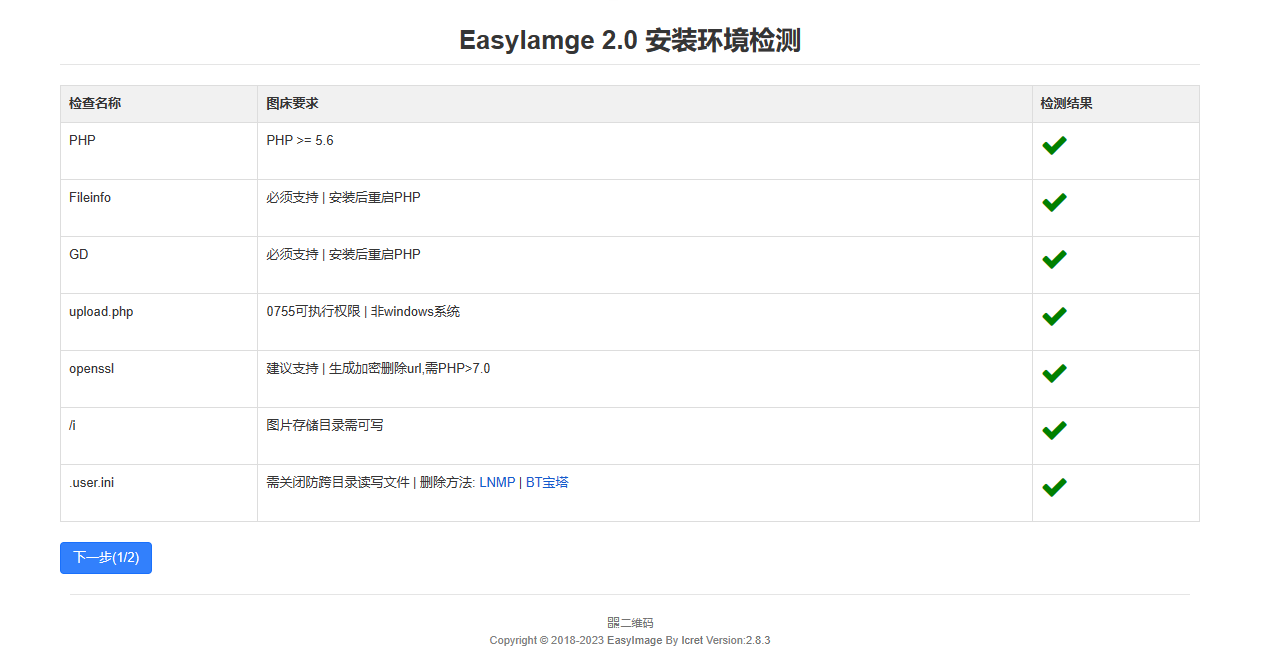Click the green checkmark in the openssl row
This screenshot has height=664, width=1273.
tap(1054, 374)
